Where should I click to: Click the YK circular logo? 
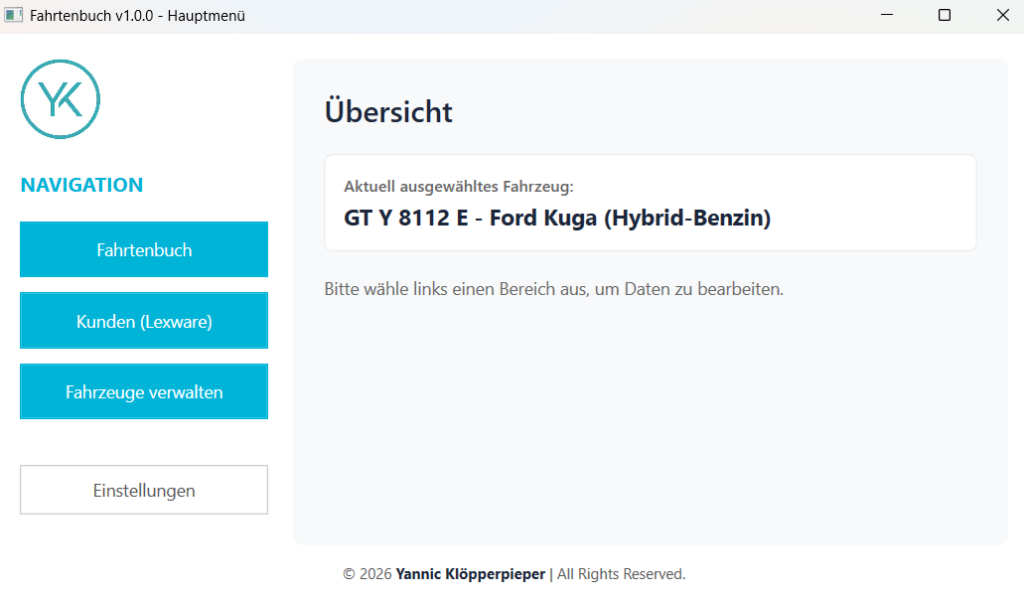tap(60, 99)
